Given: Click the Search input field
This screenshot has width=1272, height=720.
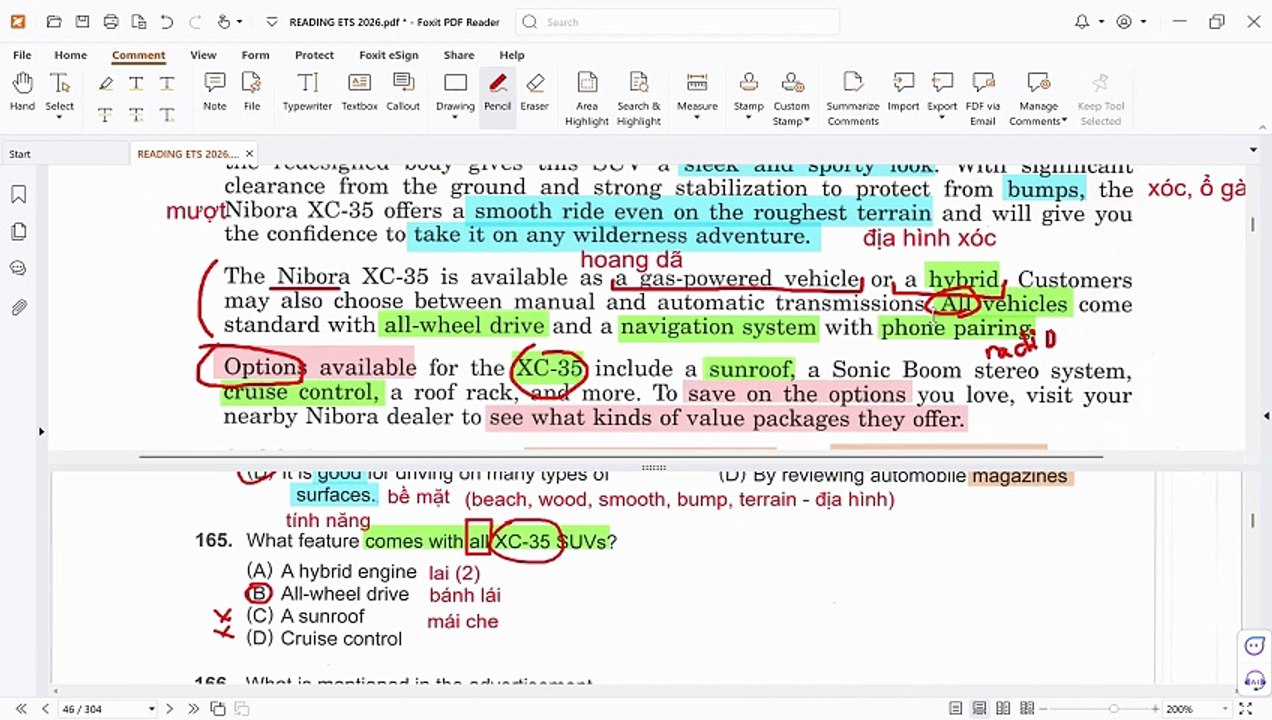Looking at the screenshot, I should pos(678,22).
